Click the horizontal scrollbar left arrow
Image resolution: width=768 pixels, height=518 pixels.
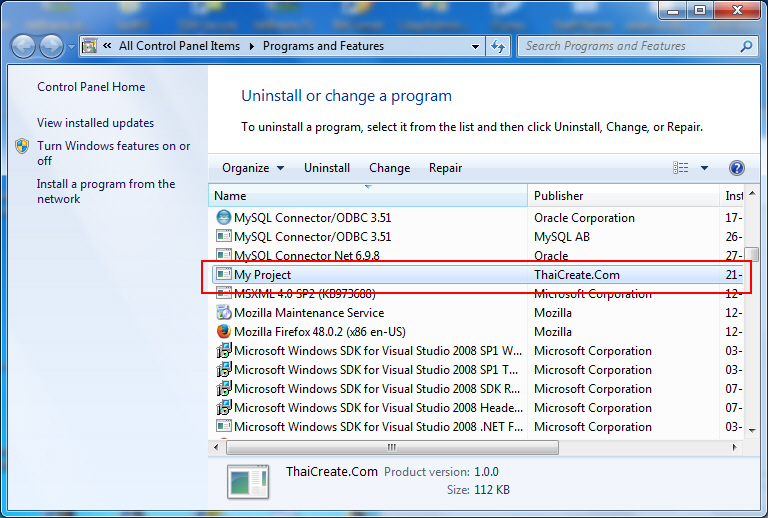coord(216,447)
